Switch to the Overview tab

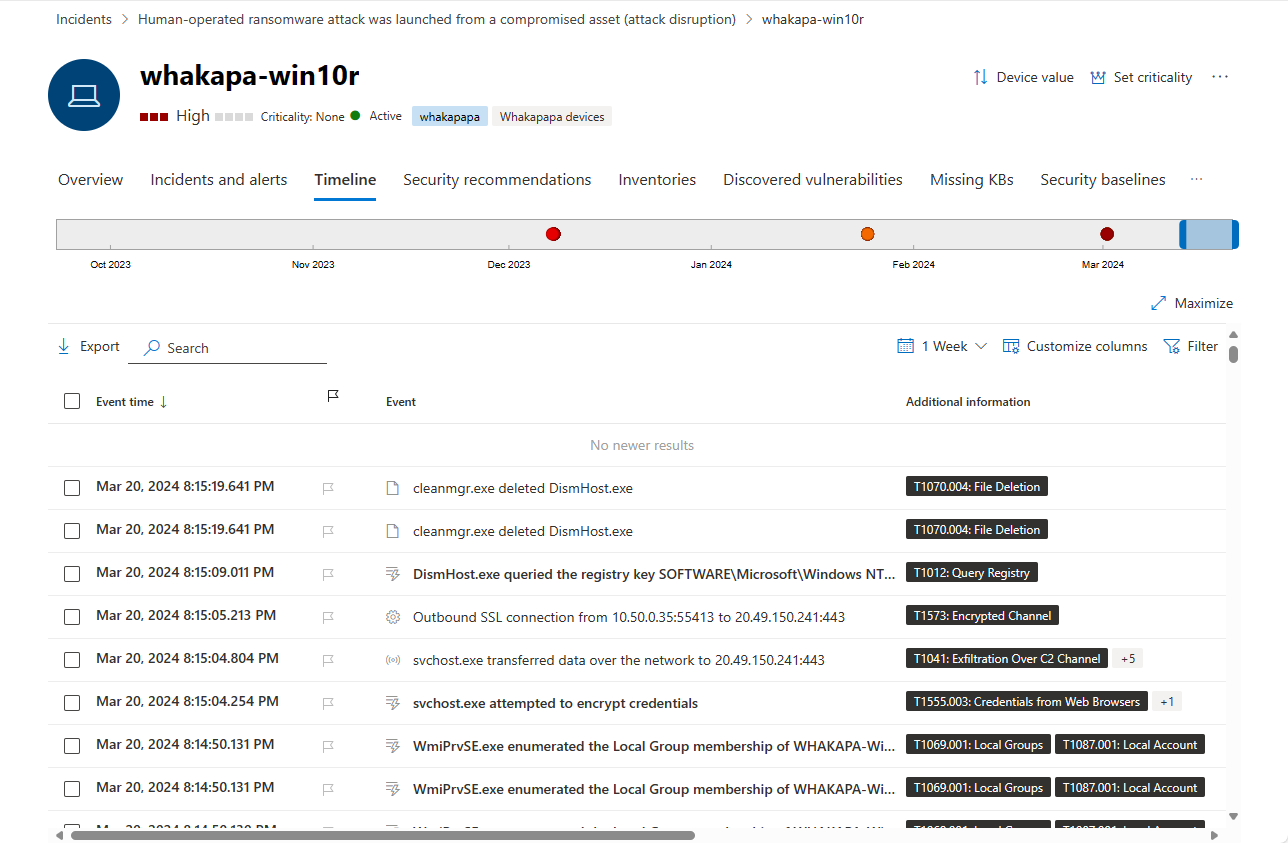pyautogui.click(x=91, y=180)
